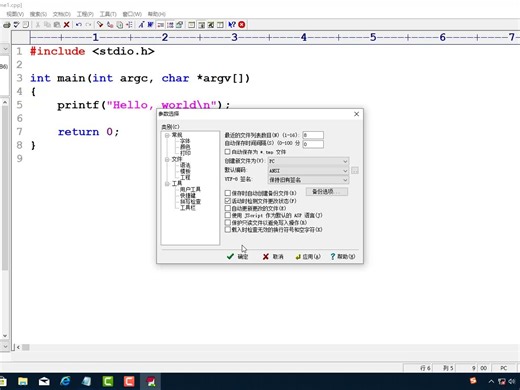Click the Set Font 'A' toolbar icon
Viewport: 520px width, 390px height.
point(141,25)
